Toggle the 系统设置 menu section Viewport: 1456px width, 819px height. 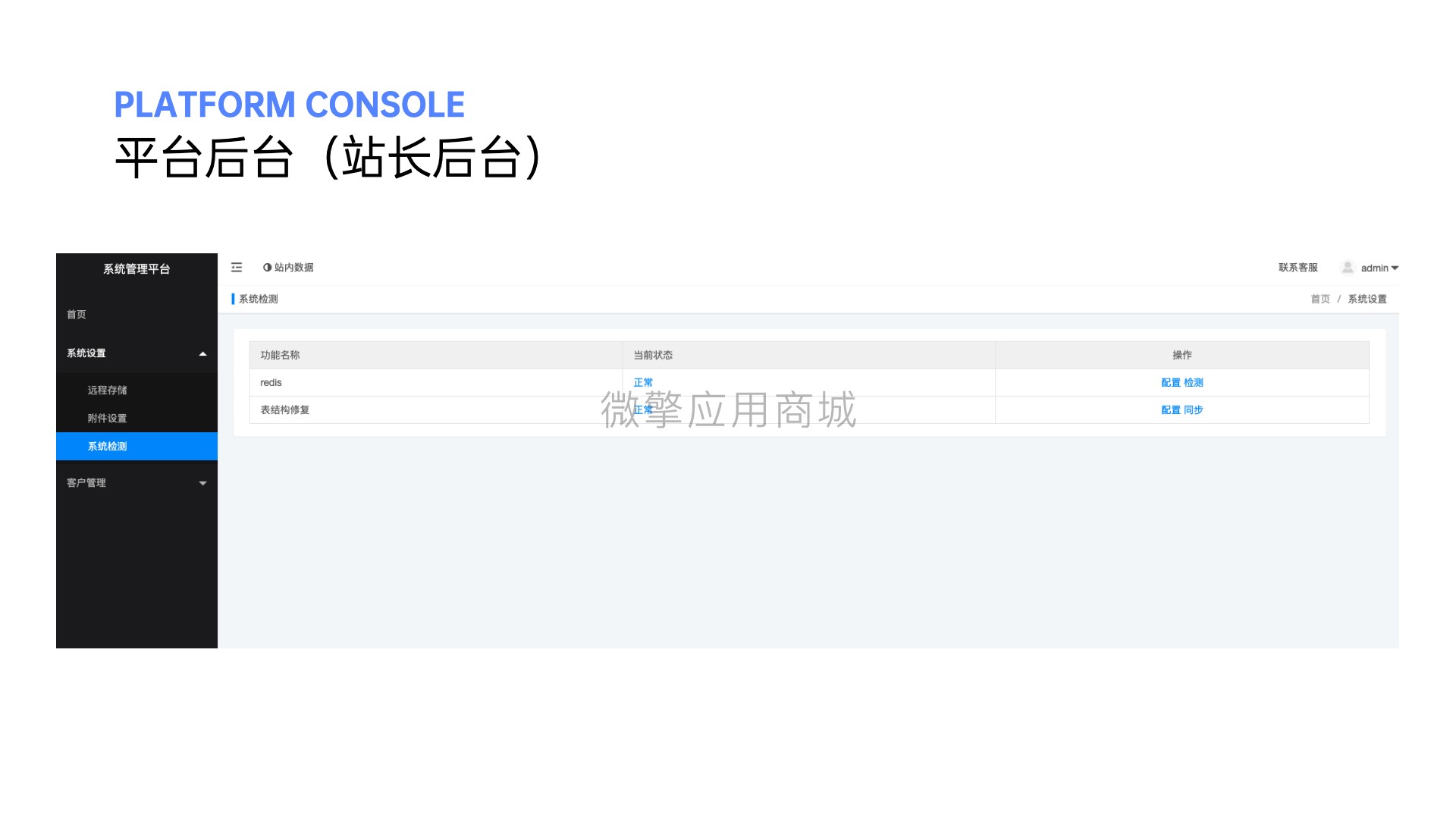click(x=136, y=352)
